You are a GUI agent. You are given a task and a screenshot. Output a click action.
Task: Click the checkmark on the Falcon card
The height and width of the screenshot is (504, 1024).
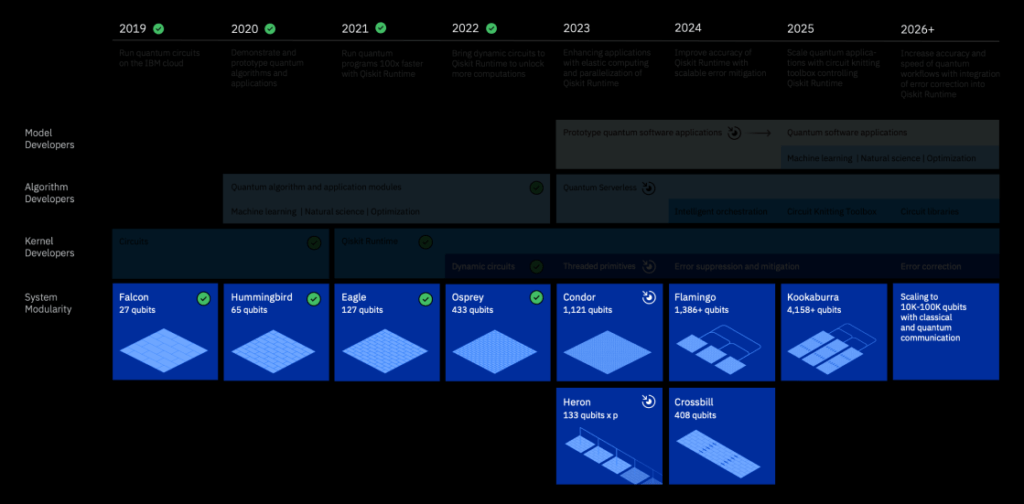click(x=204, y=298)
